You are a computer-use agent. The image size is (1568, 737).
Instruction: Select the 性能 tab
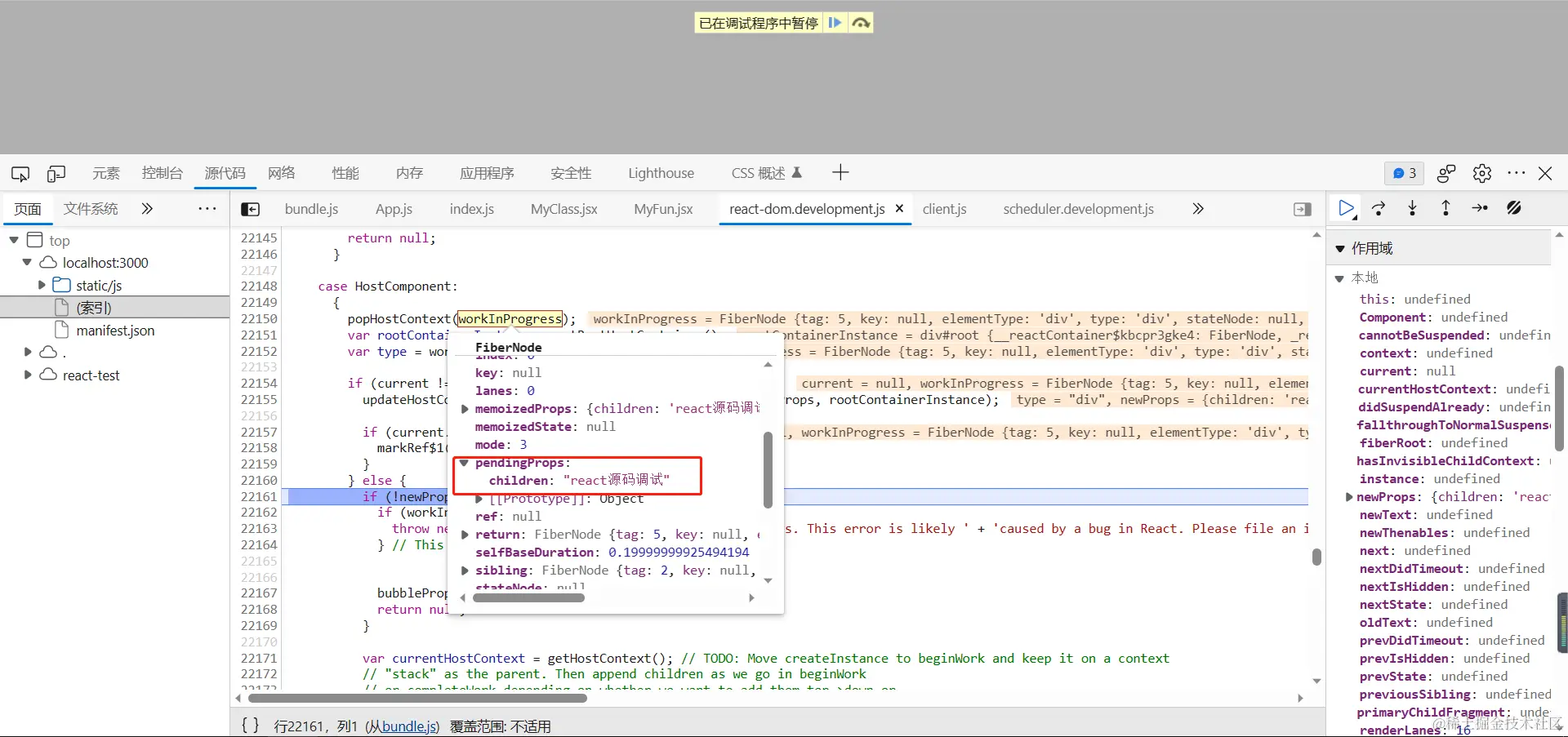pos(345,173)
